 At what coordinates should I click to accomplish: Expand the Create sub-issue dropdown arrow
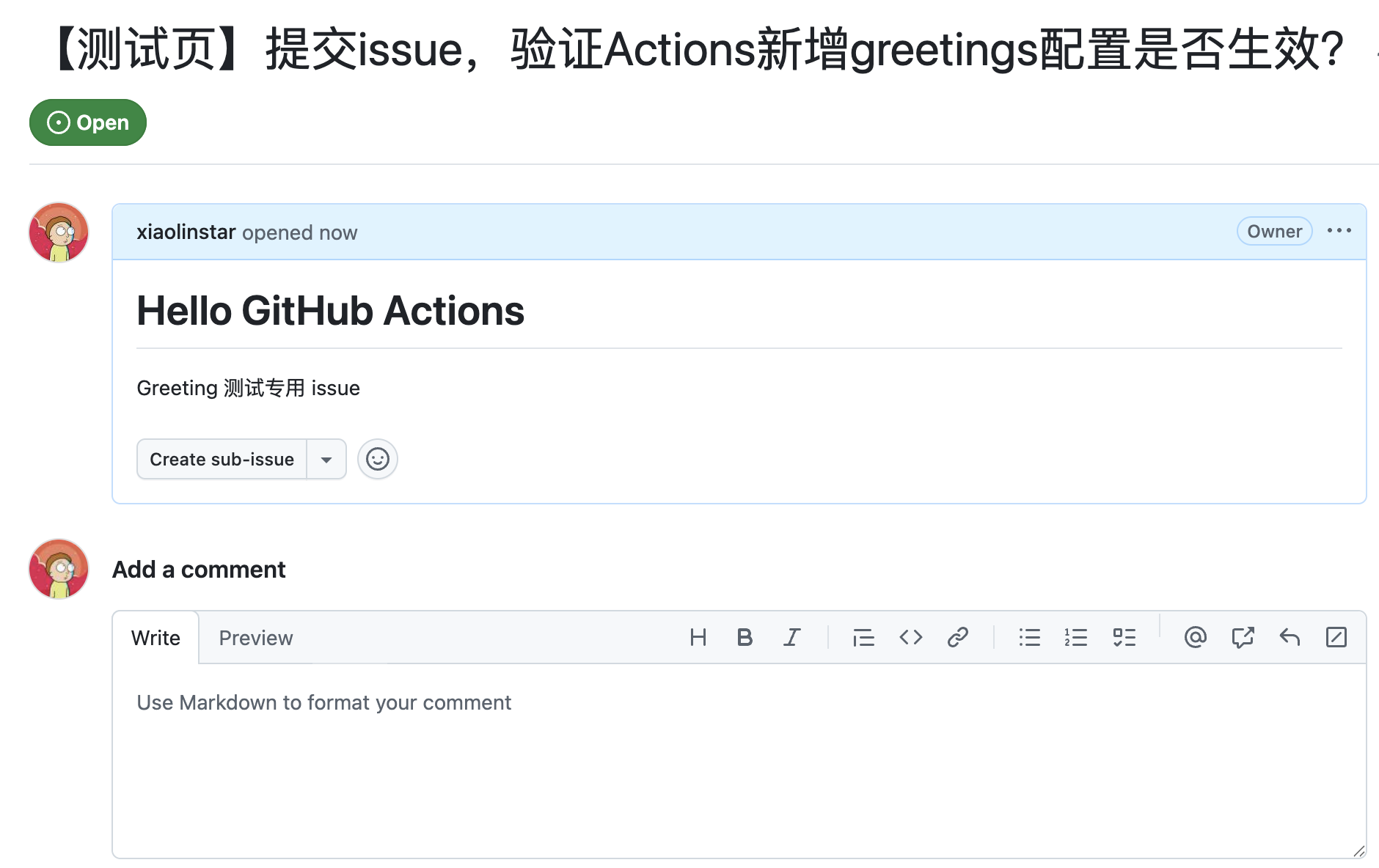[326, 459]
